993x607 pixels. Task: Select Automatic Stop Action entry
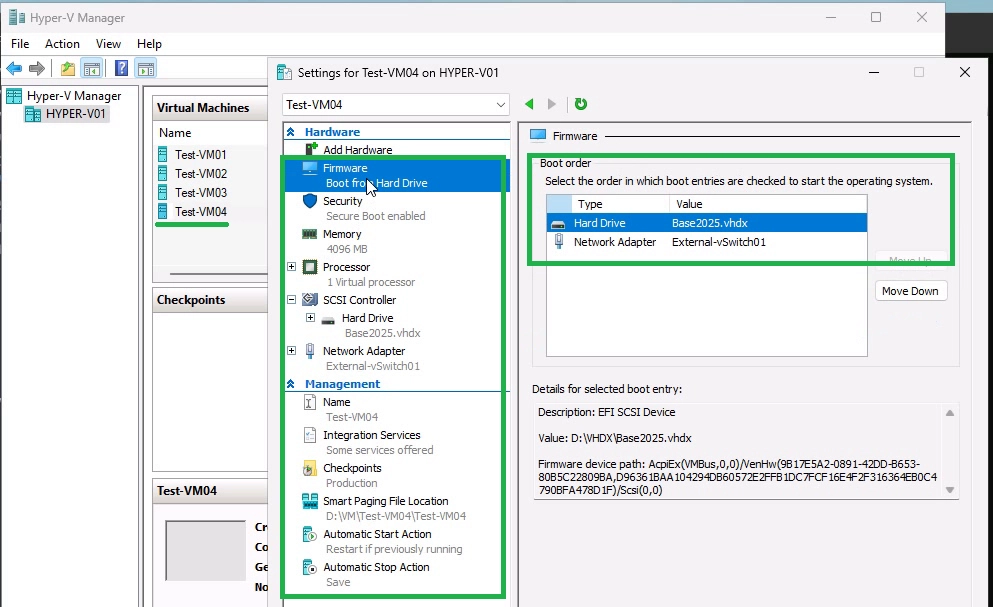click(396, 575)
